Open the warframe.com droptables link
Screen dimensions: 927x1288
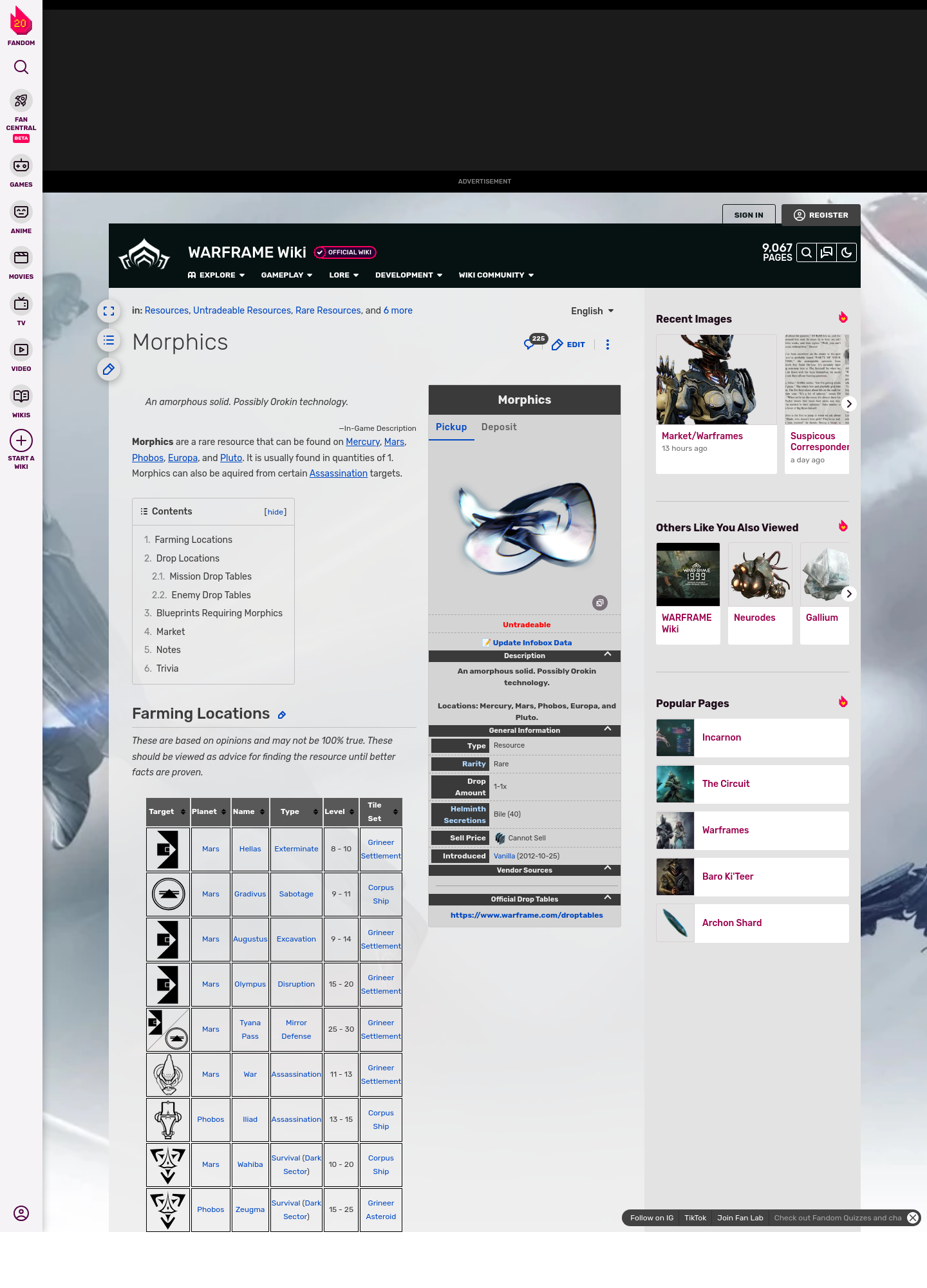tap(527, 915)
